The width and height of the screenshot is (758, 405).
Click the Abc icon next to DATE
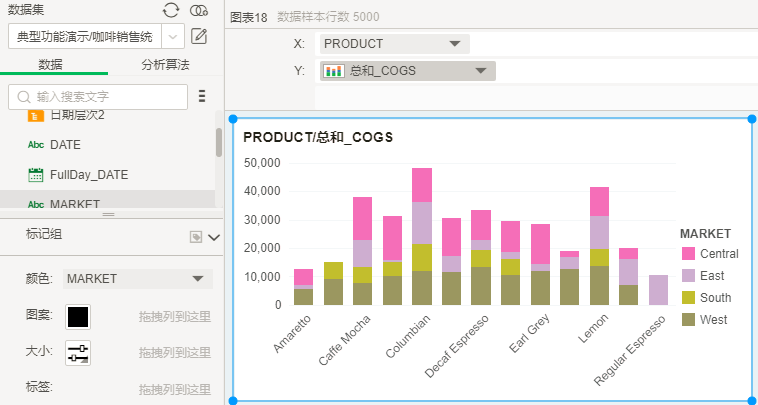pos(36,145)
